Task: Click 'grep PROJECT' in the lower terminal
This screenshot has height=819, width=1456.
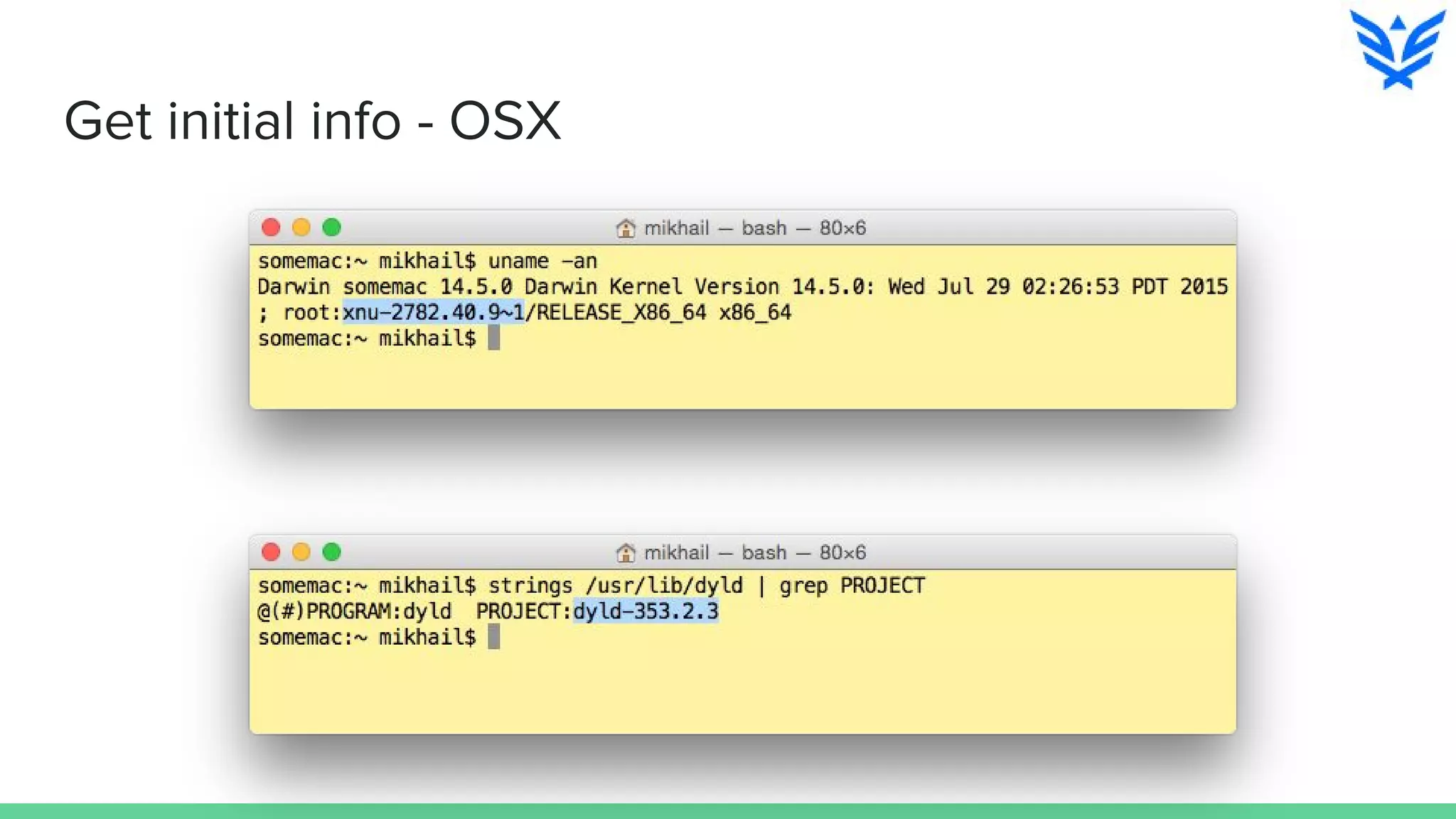Action: coord(852,586)
